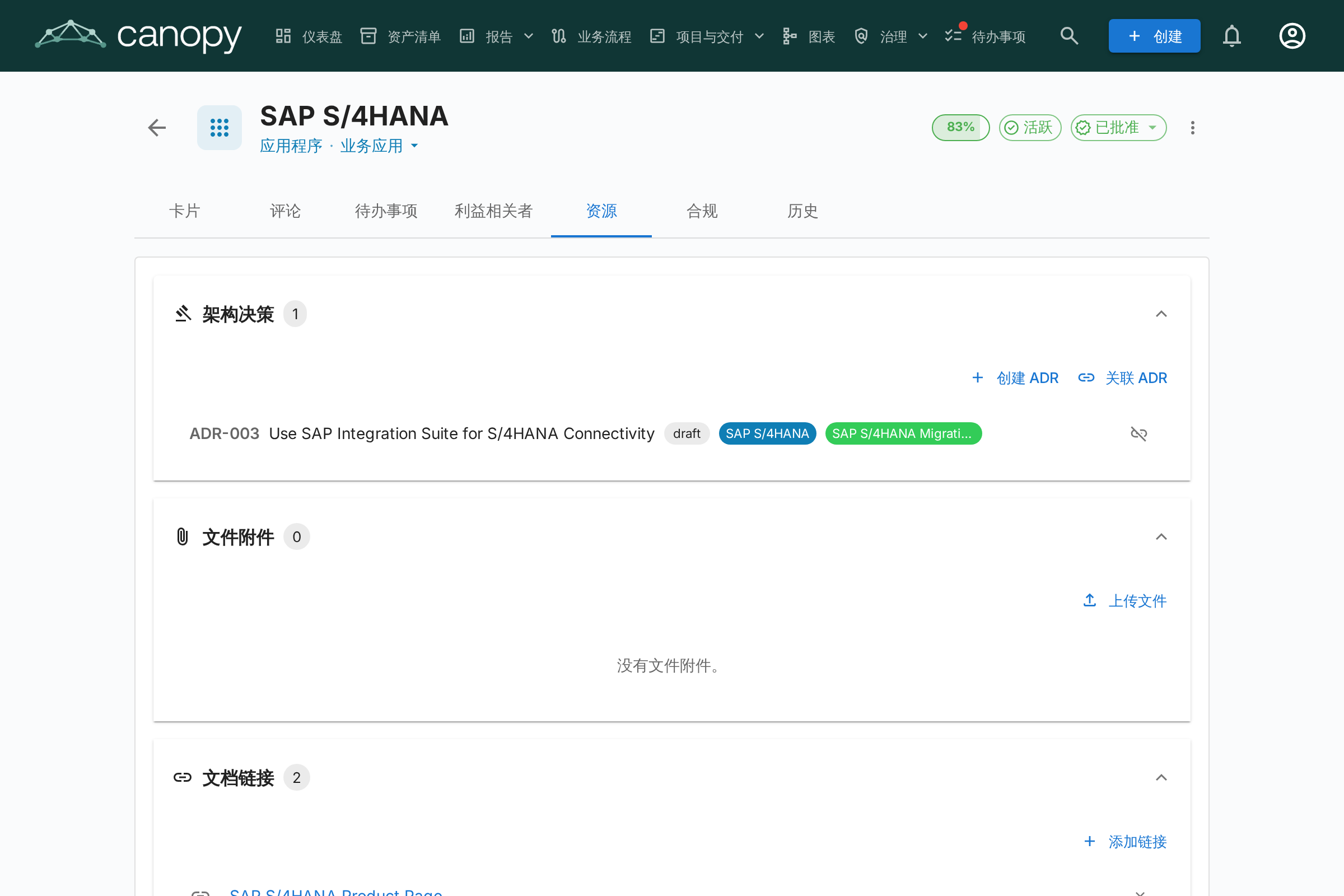The width and height of the screenshot is (1344, 896).
Task: Select the 资源 tab
Action: [x=601, y=211]
